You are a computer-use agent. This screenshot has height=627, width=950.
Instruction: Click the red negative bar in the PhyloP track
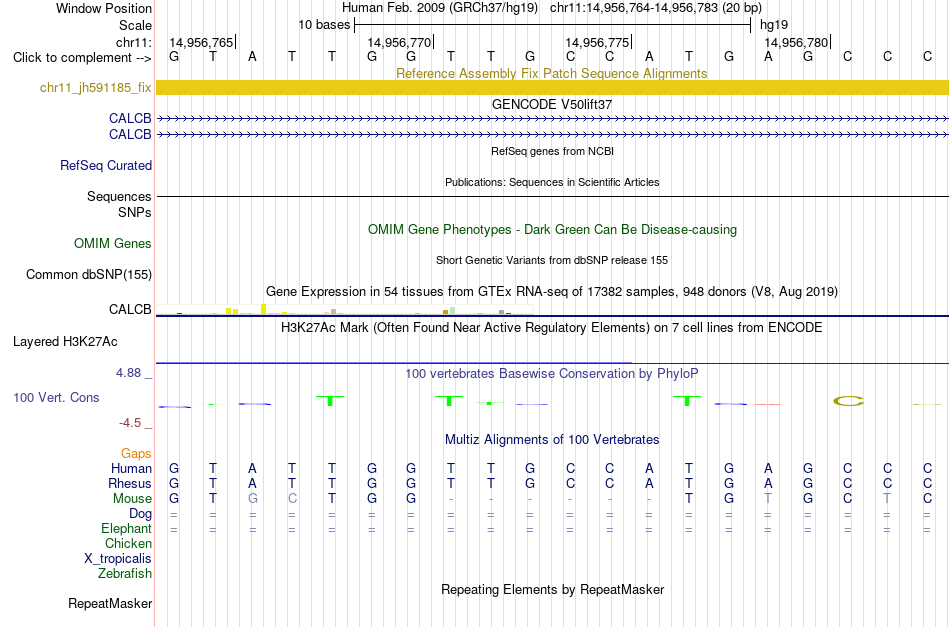point(768,404)
